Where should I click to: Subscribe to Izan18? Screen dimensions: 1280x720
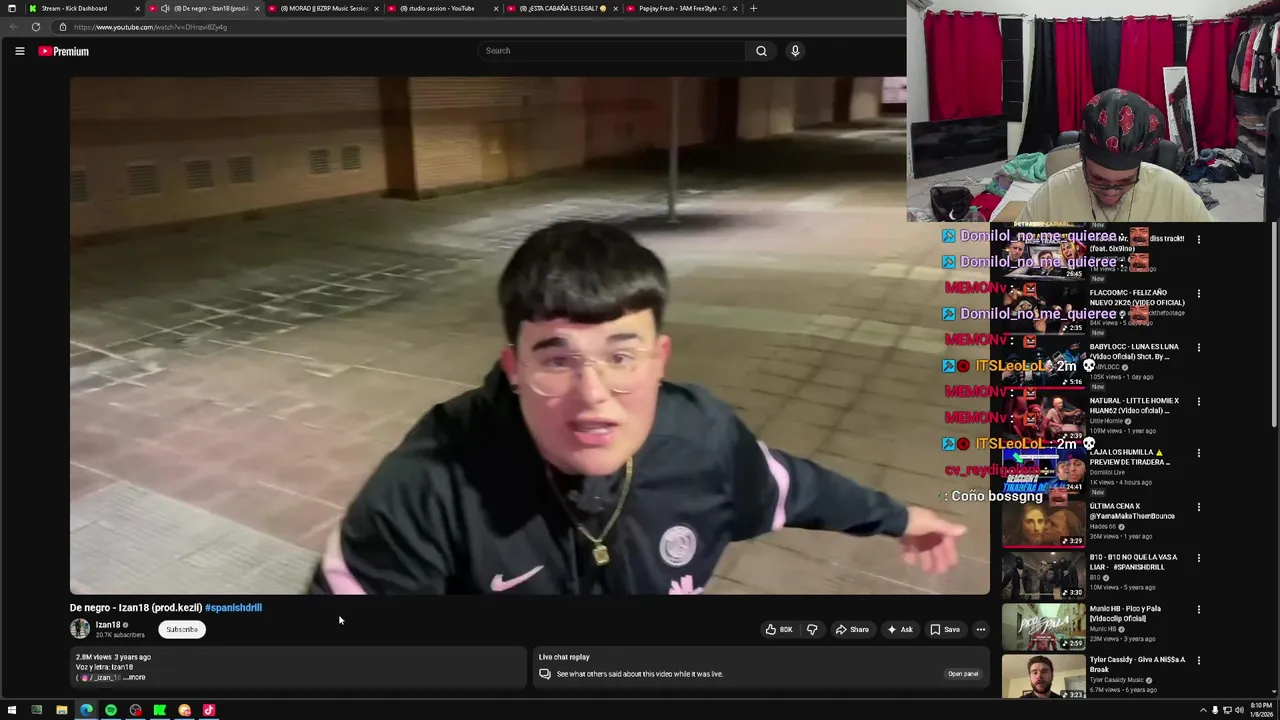point(182,630)
